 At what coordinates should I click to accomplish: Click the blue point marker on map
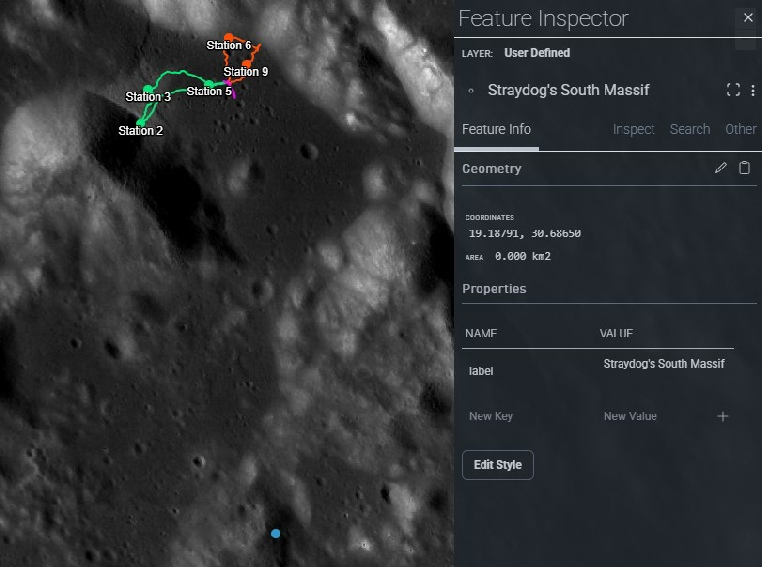coord(276,533)
